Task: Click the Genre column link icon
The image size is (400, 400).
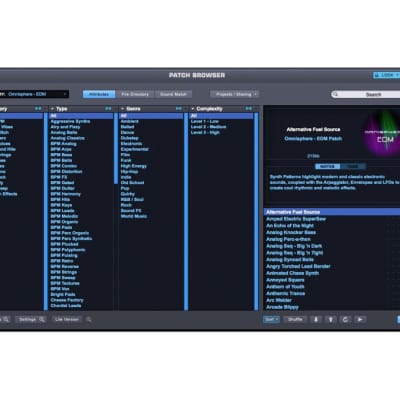Action: tap(179, 109)
